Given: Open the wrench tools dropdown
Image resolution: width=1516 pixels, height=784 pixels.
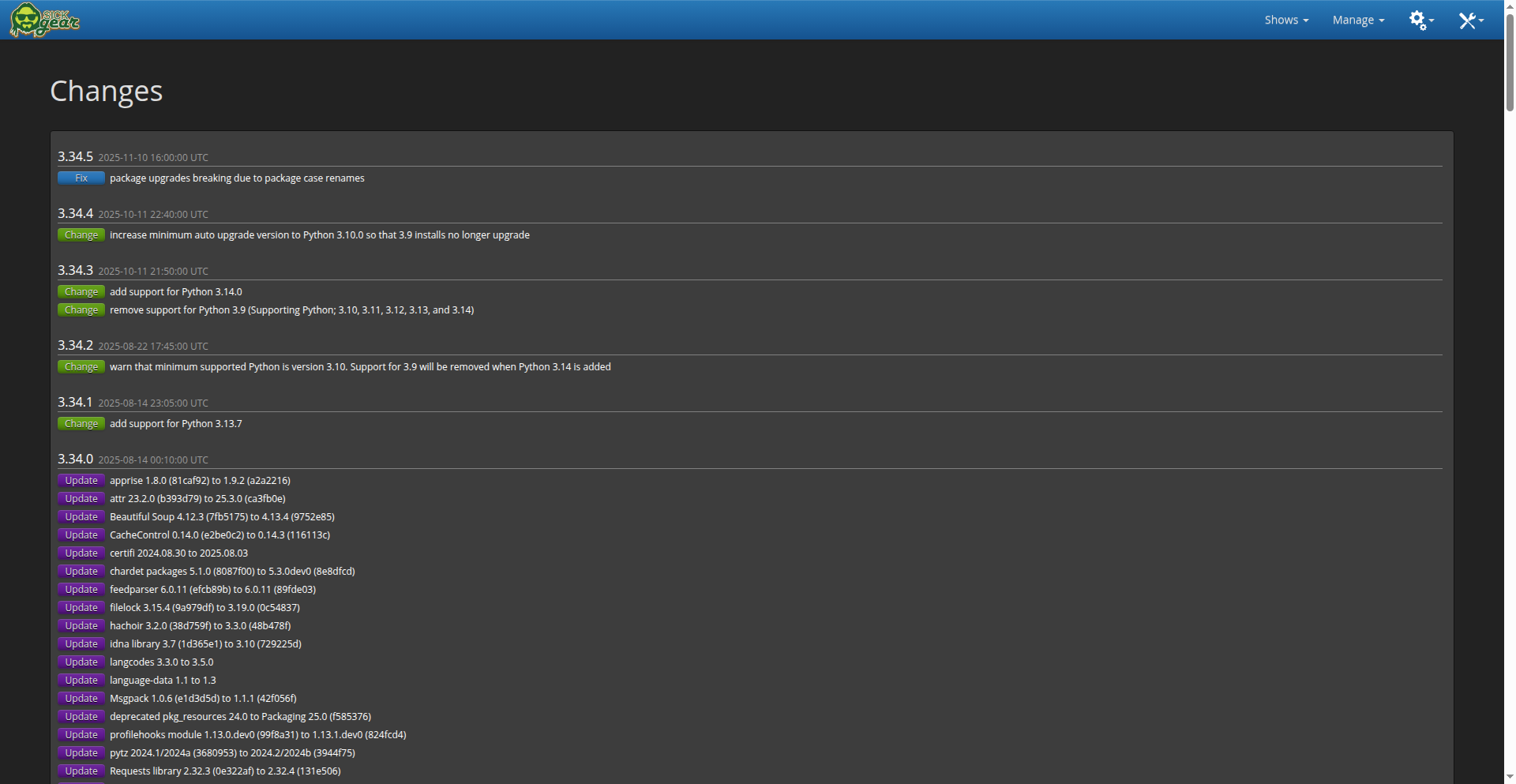Looking at the screenshot, I should [1470, 20].
